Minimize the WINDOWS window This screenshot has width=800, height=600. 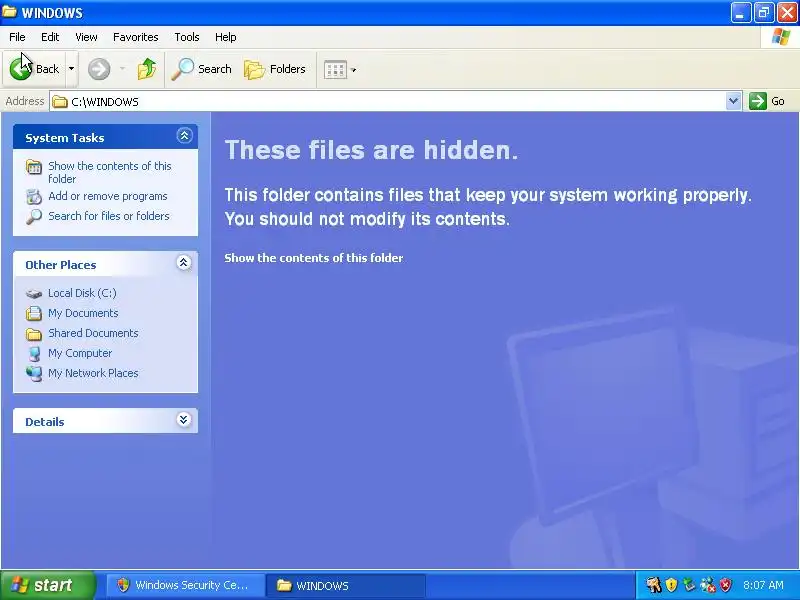coord(740,13)
